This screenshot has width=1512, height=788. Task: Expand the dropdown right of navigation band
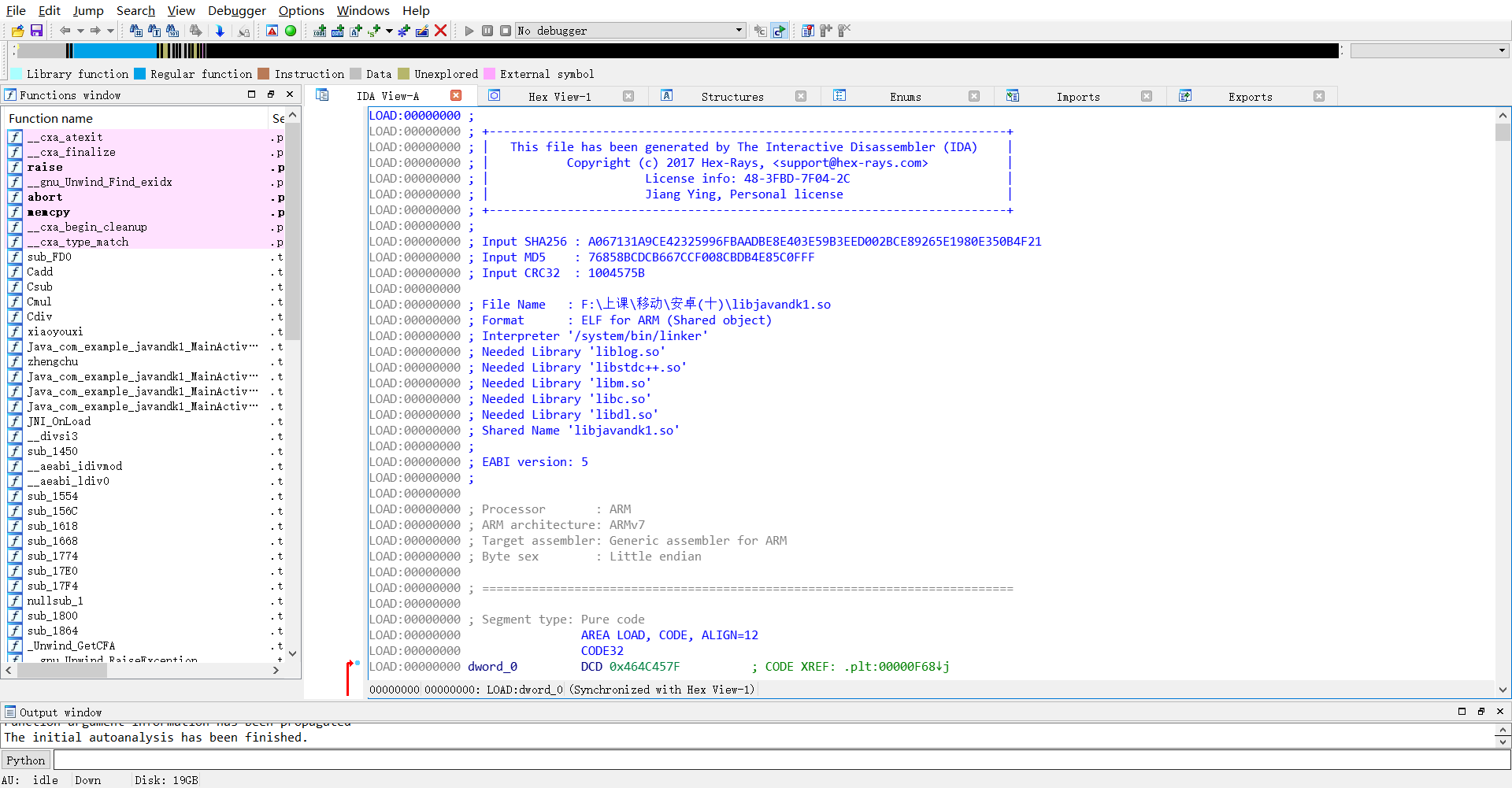(1502, 50)
